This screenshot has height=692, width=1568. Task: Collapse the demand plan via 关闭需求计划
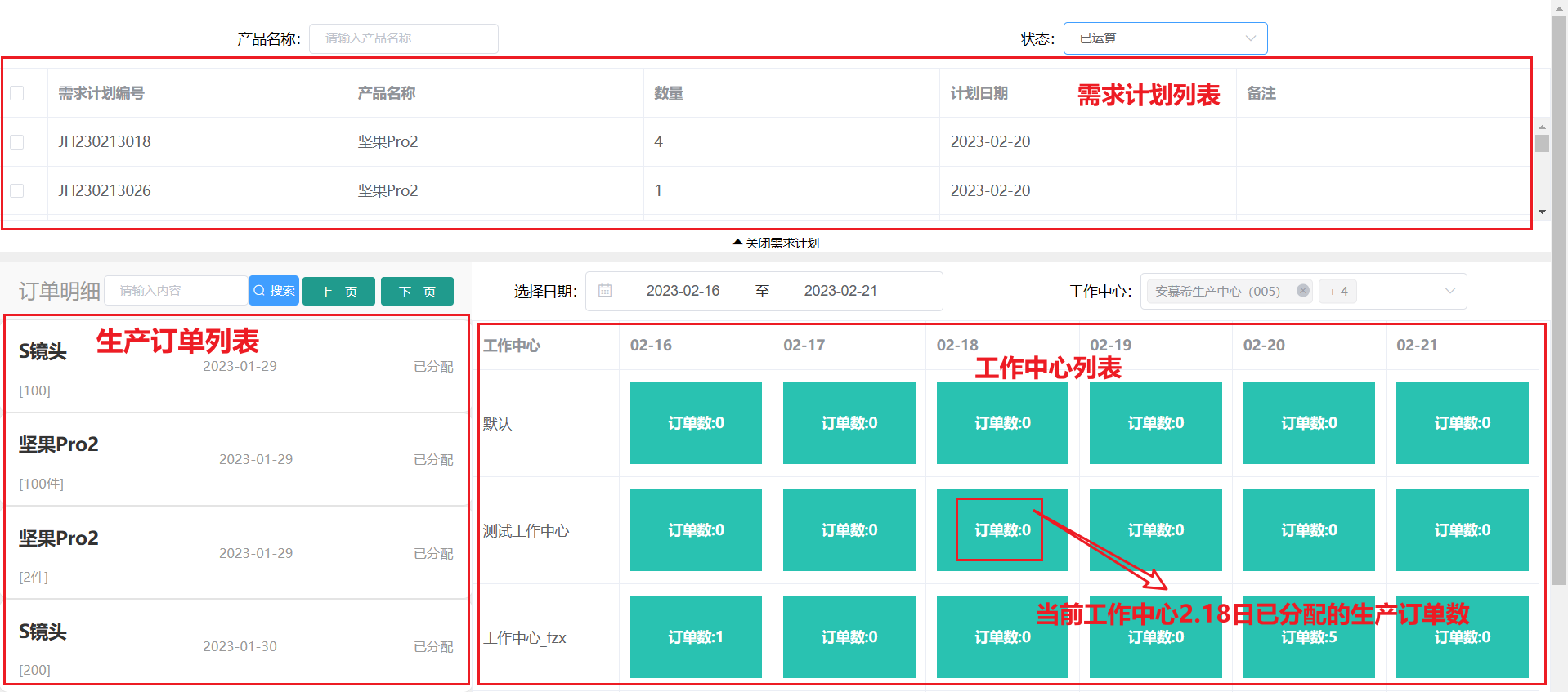coord(776,243)
